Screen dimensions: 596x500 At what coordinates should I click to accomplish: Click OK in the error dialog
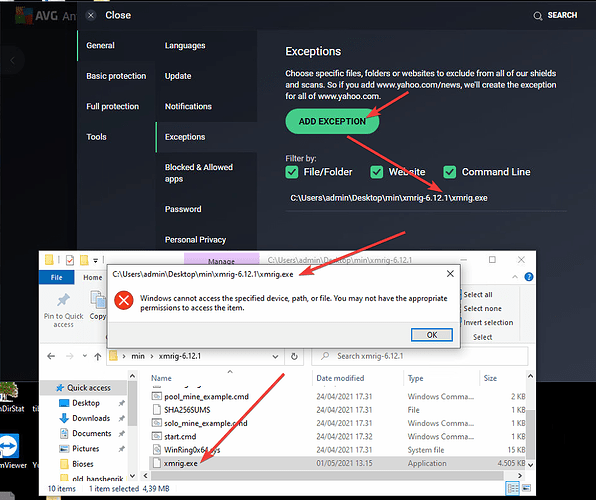(x=432, y=335)
